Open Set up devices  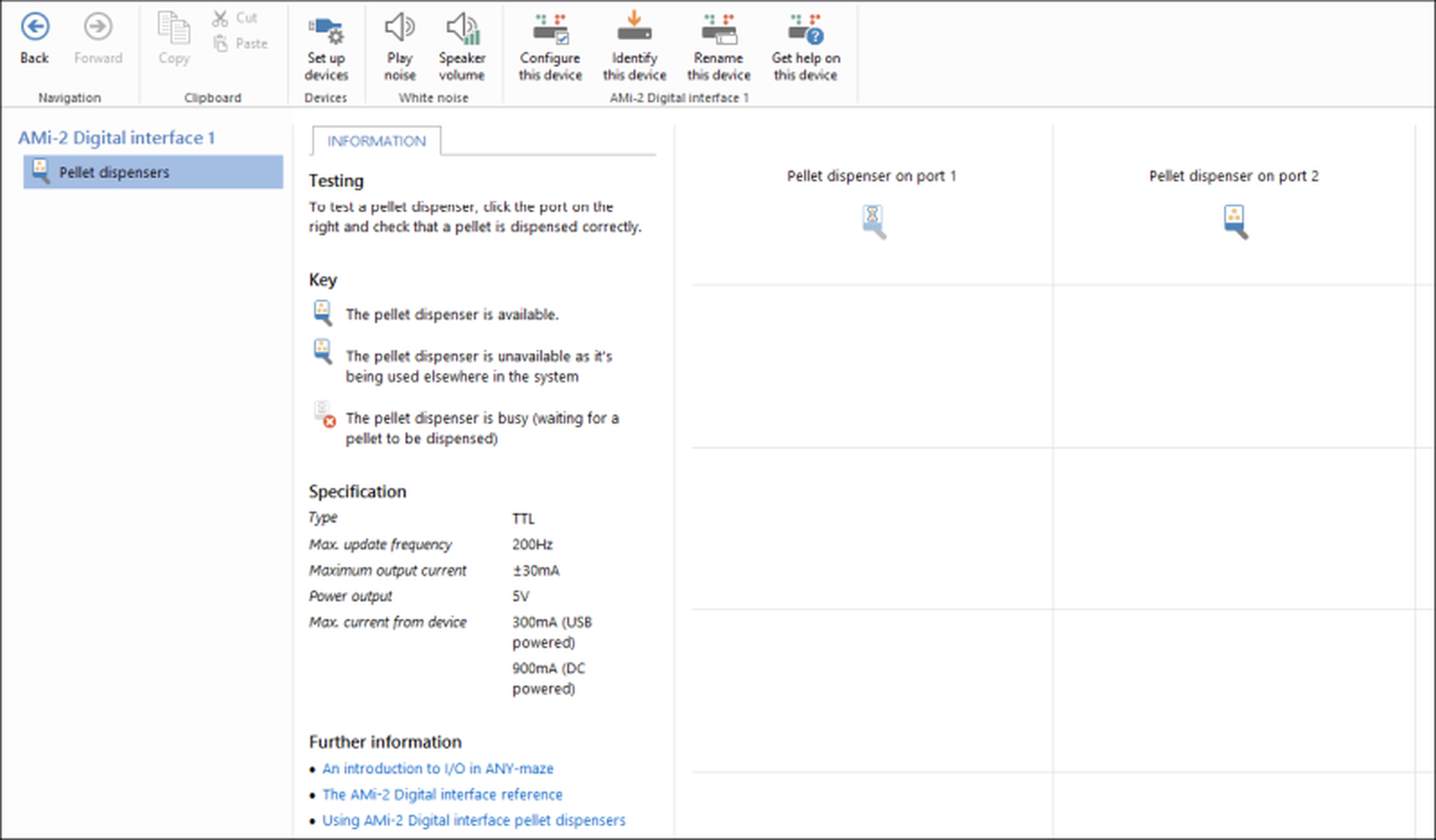coord(326,48)
